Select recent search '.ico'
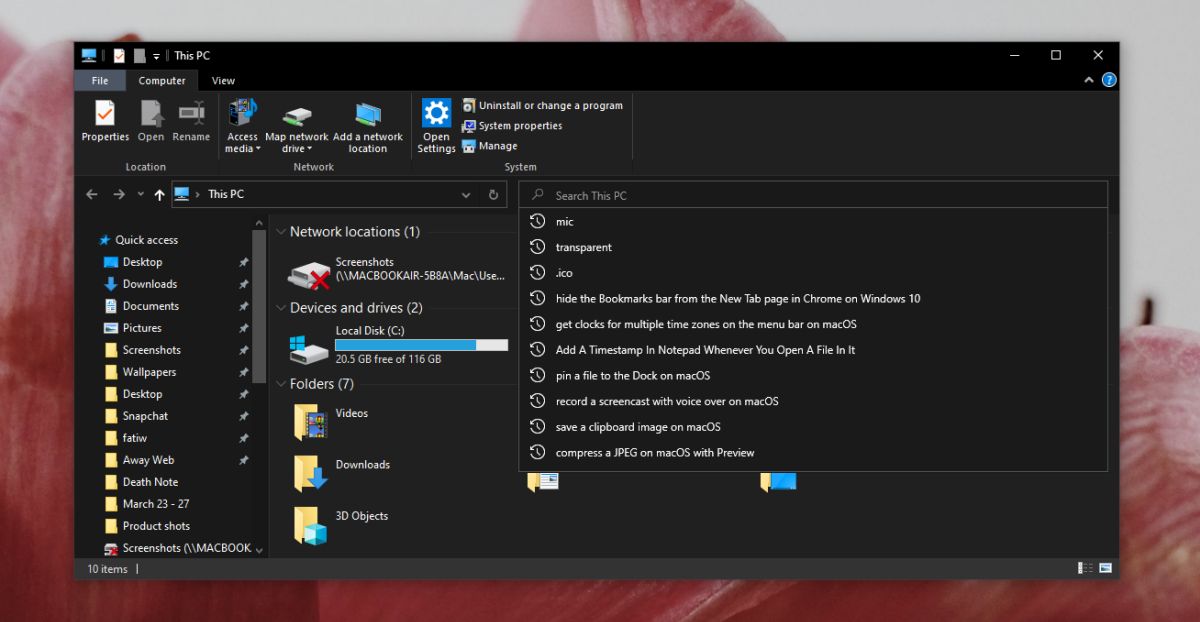 (x=813, y=272)
